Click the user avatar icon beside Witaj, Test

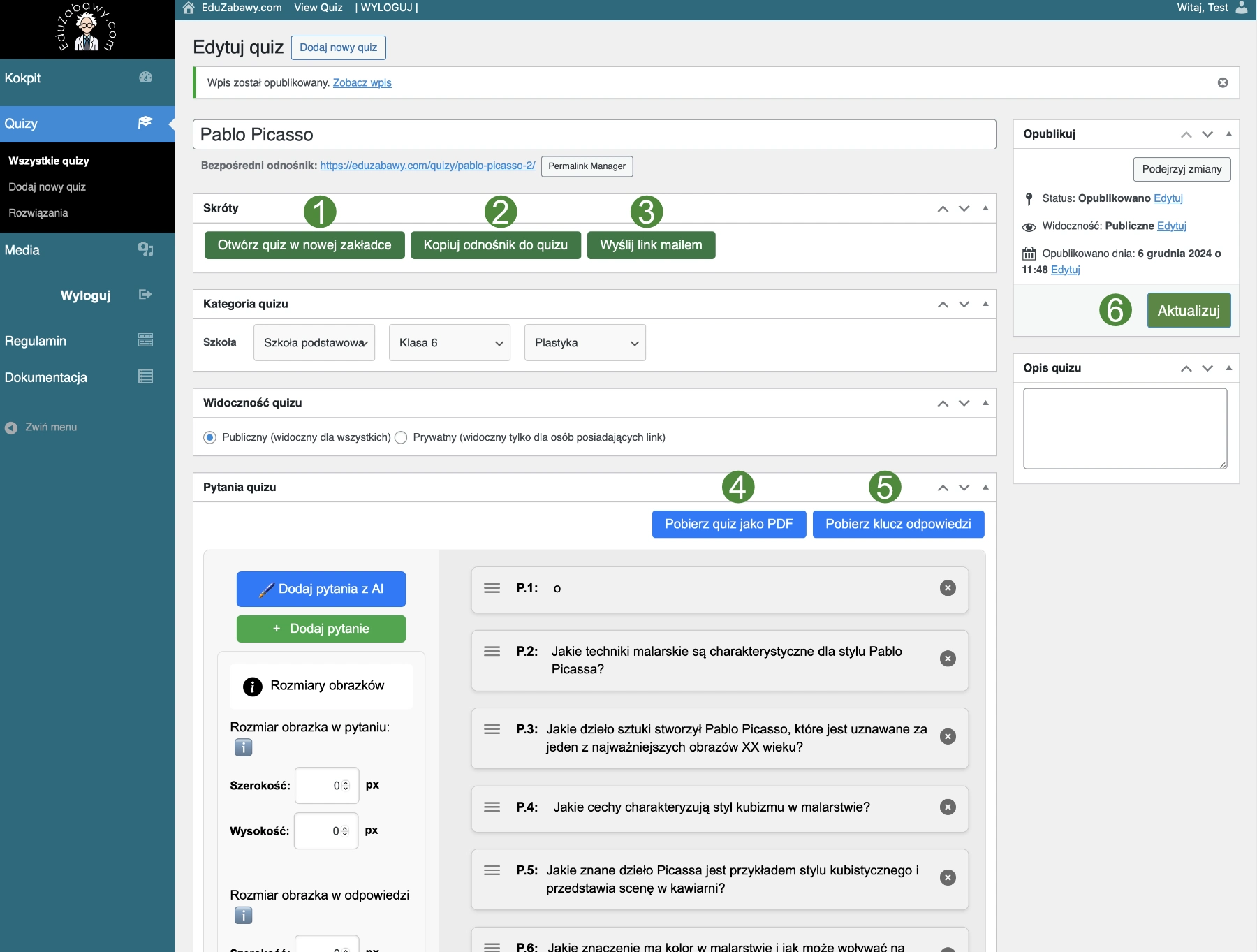[1241, 8]
